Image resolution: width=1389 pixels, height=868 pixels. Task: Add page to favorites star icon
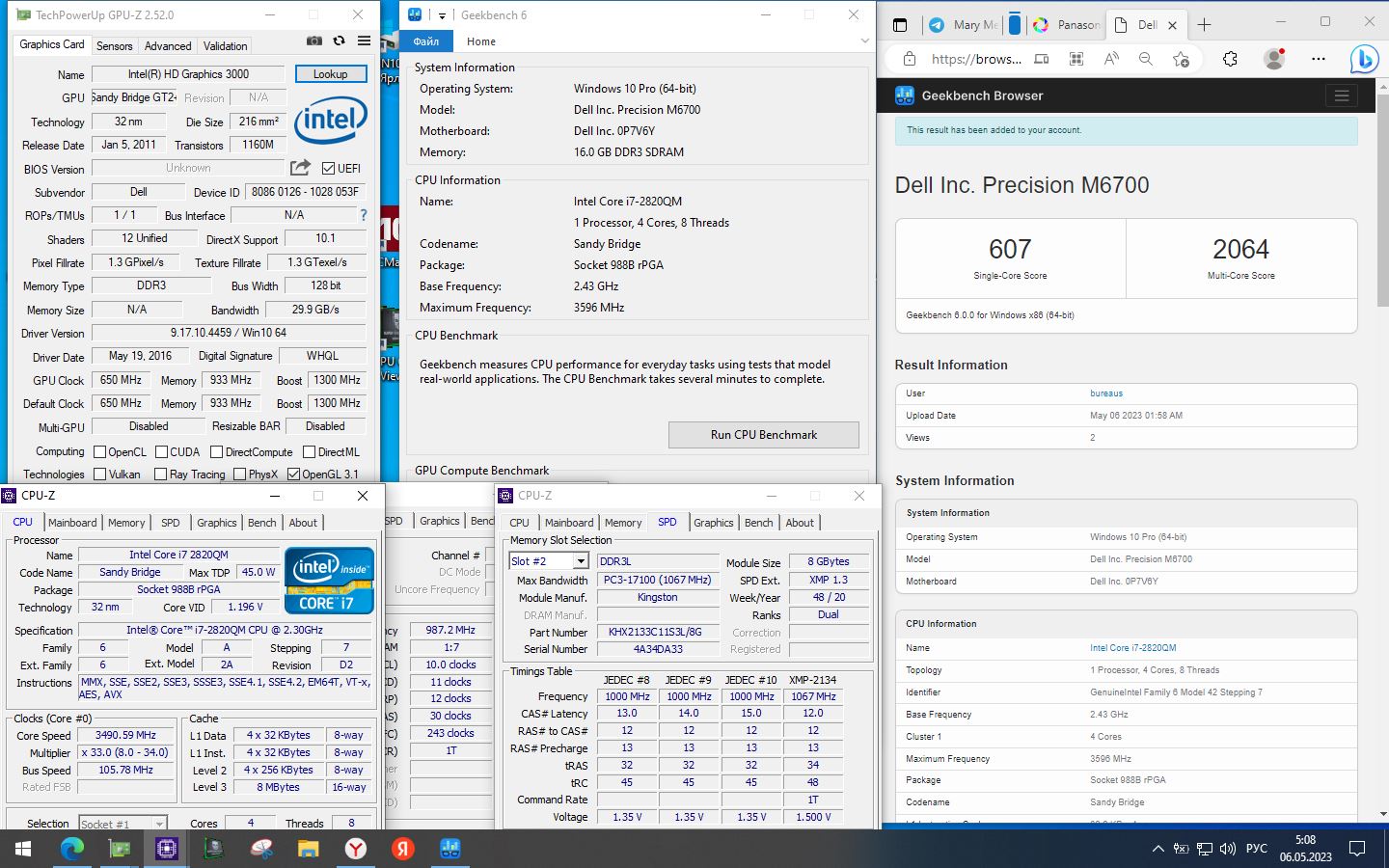tap(1181, 59)
